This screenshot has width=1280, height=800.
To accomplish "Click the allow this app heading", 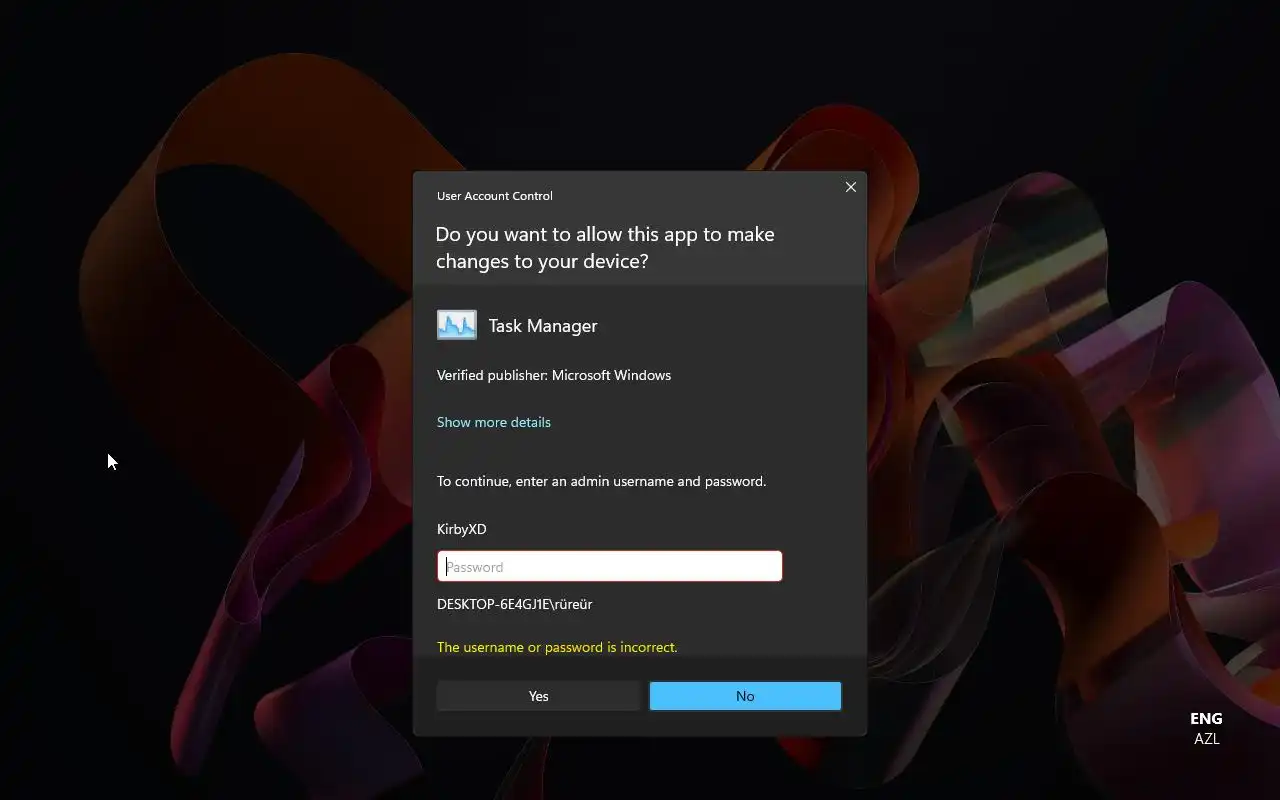I will 605,248.
